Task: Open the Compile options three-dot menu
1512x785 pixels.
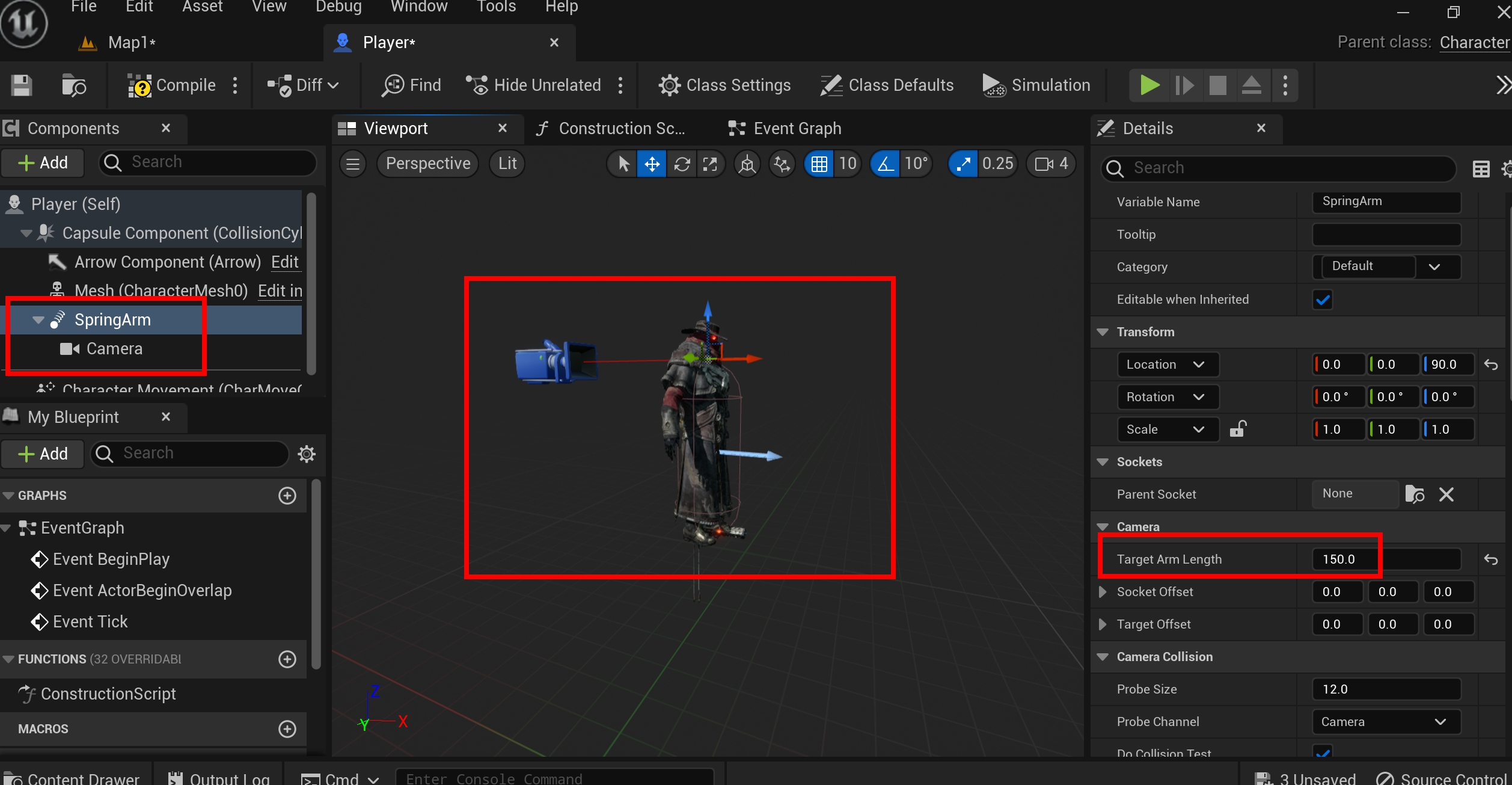Action: 235,85
